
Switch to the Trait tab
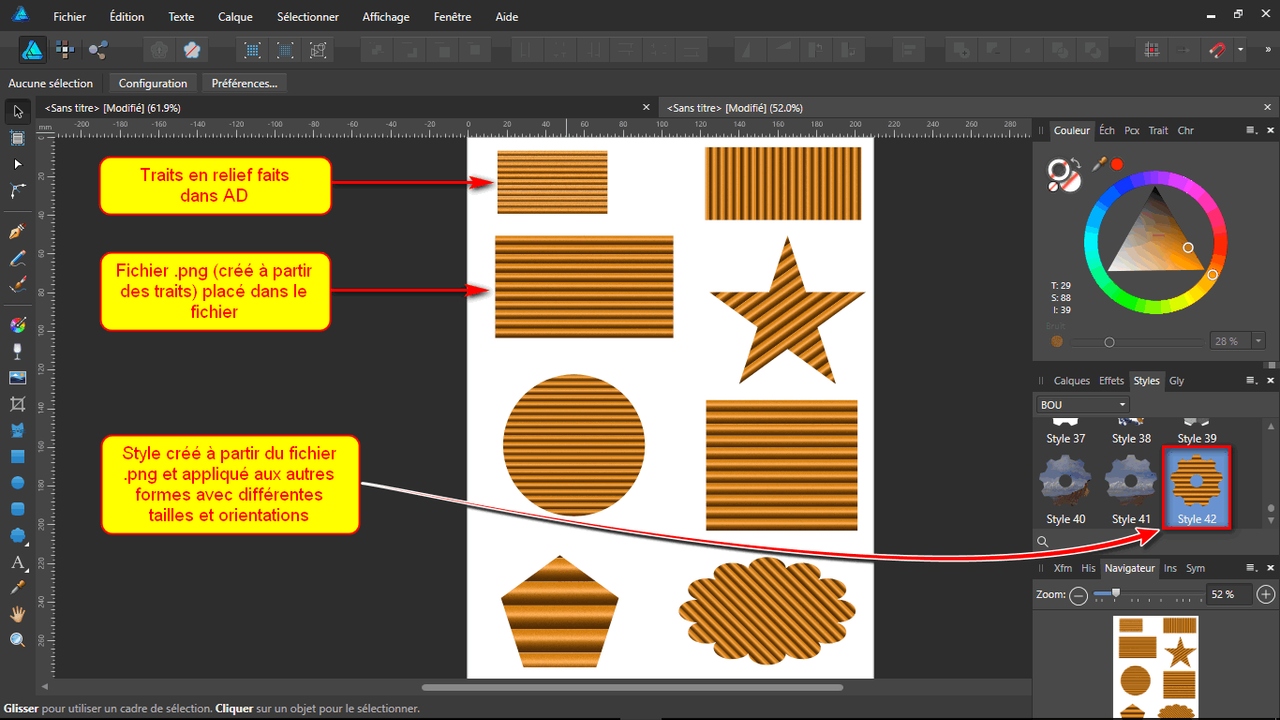pyautogui.click(x=1158, y=130)
